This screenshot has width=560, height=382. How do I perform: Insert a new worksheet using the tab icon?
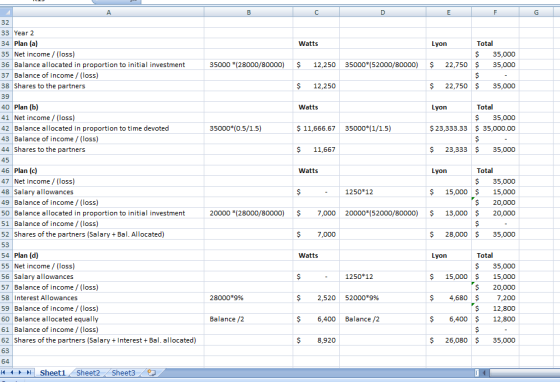151,373
